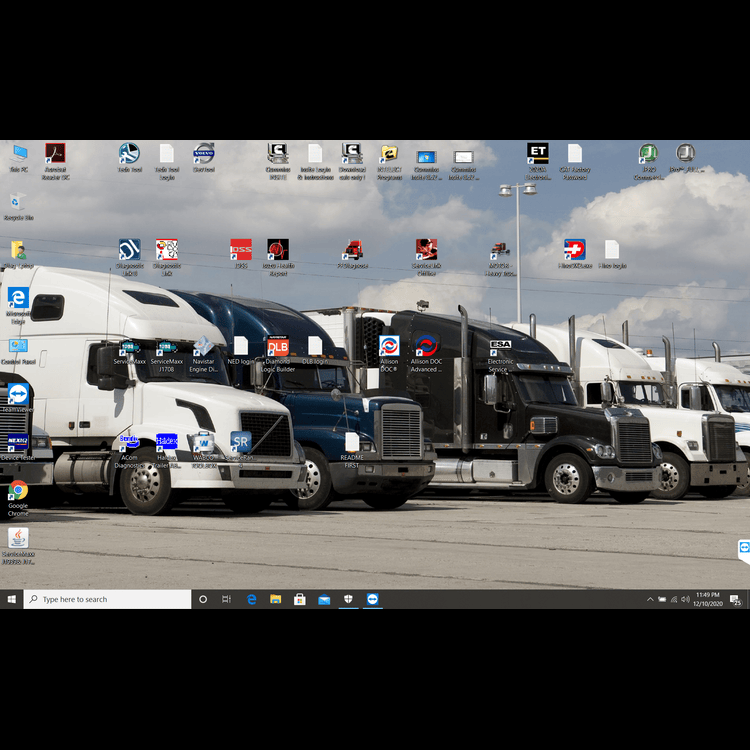Viewport: 750px width, 750px height.
Task: Open MD32 Heavy truck shortcut
Action: click(x=500, y=258)
